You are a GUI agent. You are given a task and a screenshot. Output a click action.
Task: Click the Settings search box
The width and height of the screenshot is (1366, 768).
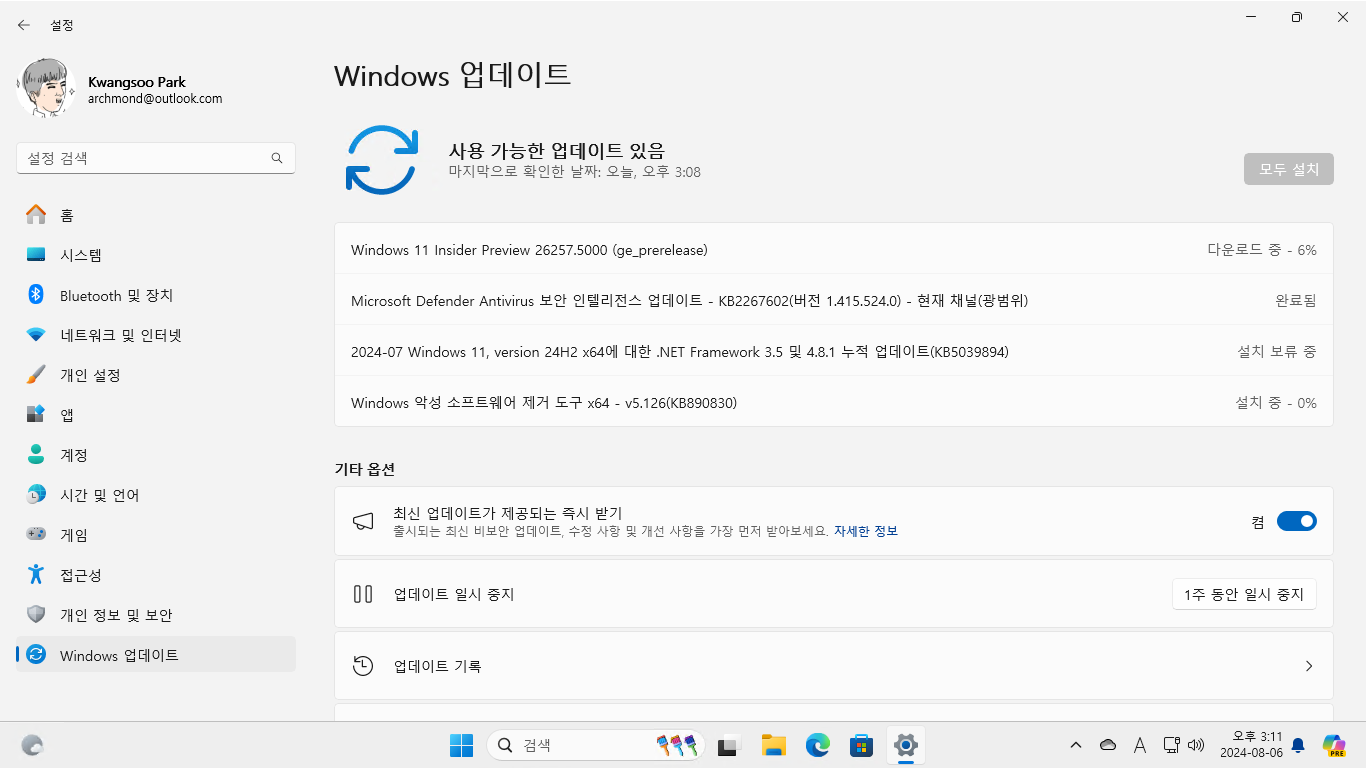(x=156, y=158)
